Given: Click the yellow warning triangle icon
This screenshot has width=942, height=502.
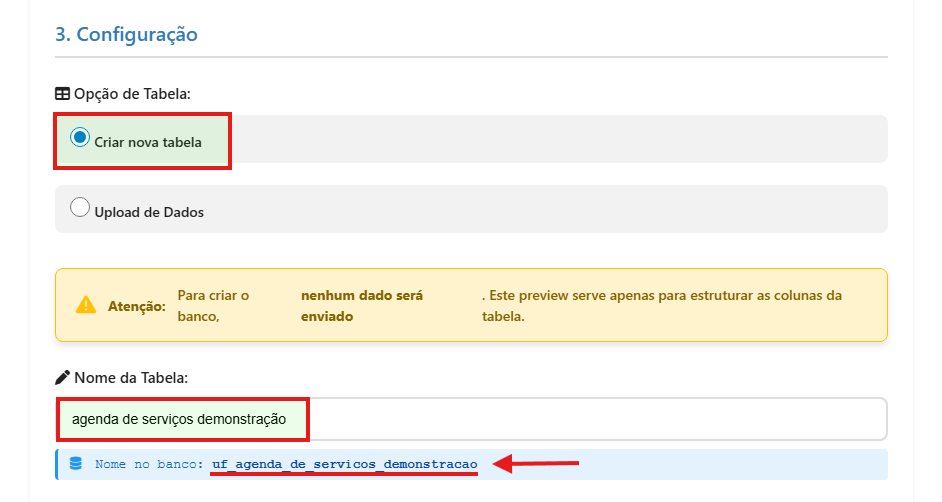Looking at the screenshot, I should pos(86,305).
